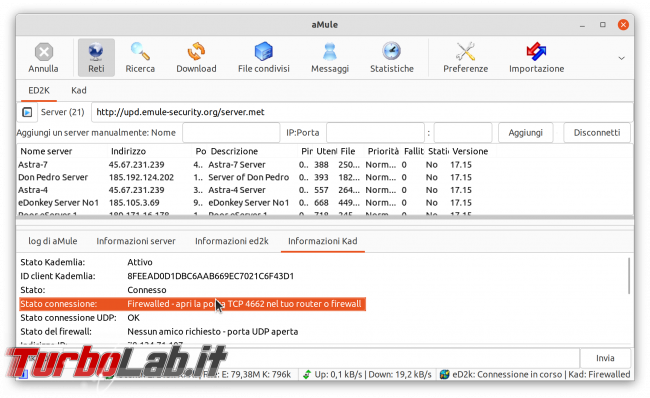650x398 pixels.
Task: Click the Kad info panel scrollbar
Action: pyautogui.click(x=629, y=276)
